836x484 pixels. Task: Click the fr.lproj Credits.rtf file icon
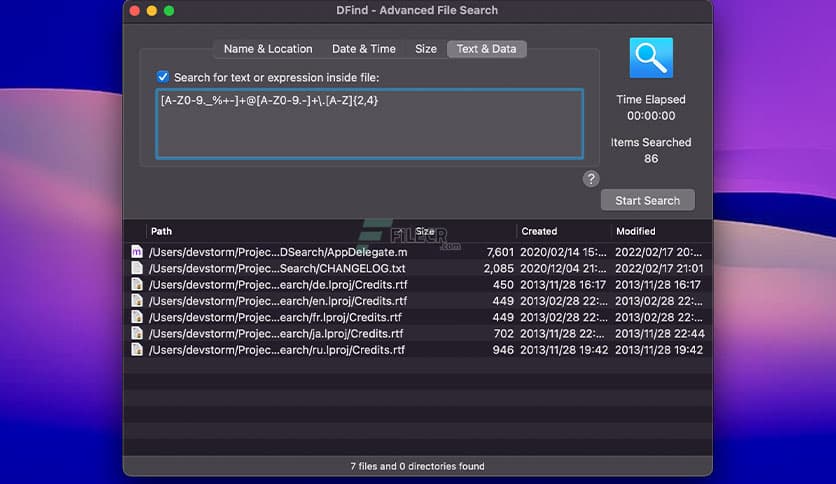(x=137, y=317)
